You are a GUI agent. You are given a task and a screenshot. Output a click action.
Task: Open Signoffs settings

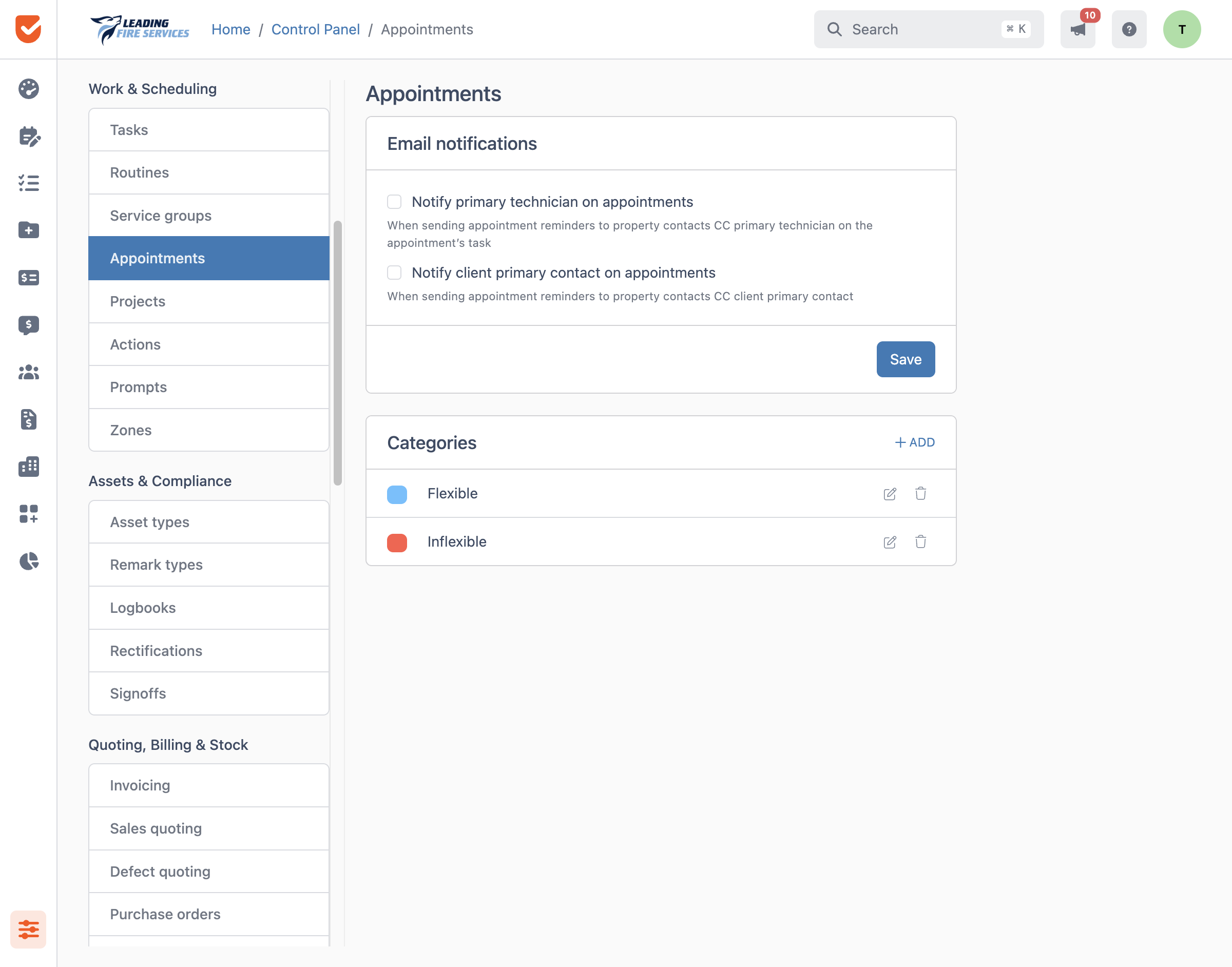pyautogui.click(x=209, y=693)
